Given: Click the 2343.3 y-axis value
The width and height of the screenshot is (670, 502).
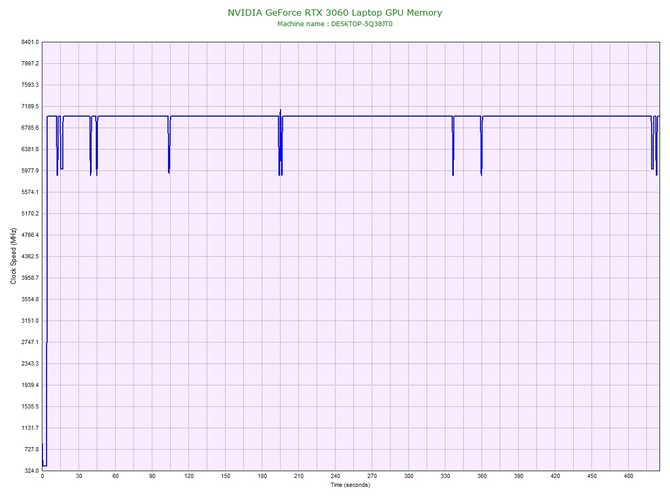Looking at the screenshot, I should point(30,364).
